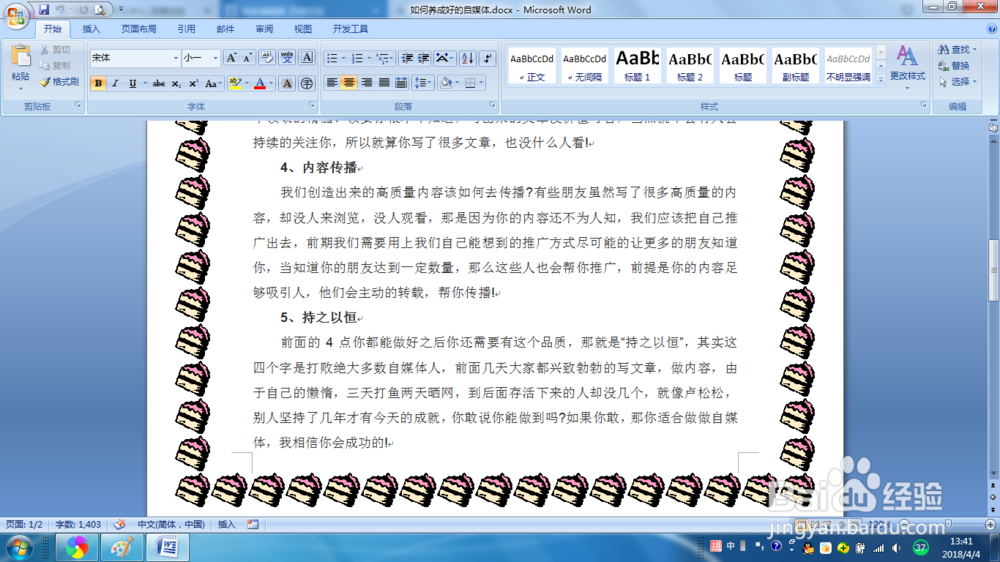Screen dimensions: 1000x562
Task: Apply the 标题 1 heading style
Action: click(x=637, y=65)
